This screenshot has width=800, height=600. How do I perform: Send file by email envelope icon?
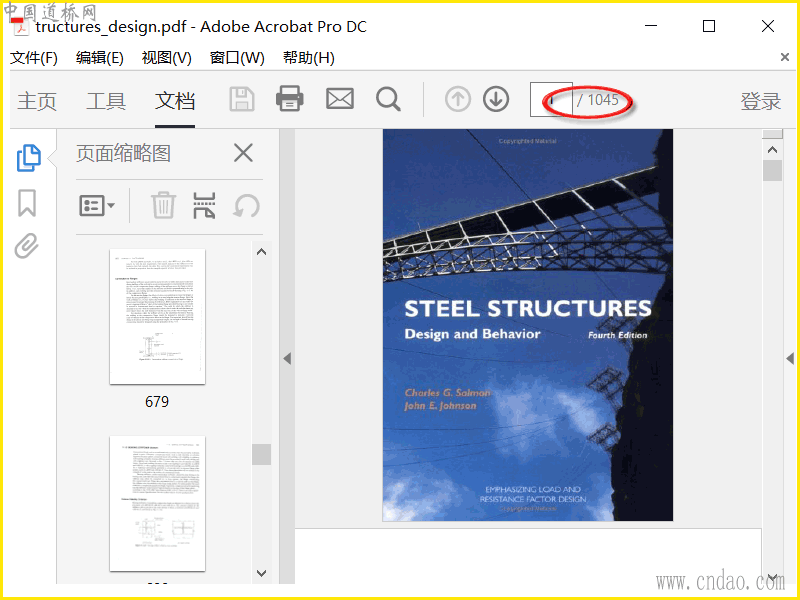point(340,98)
